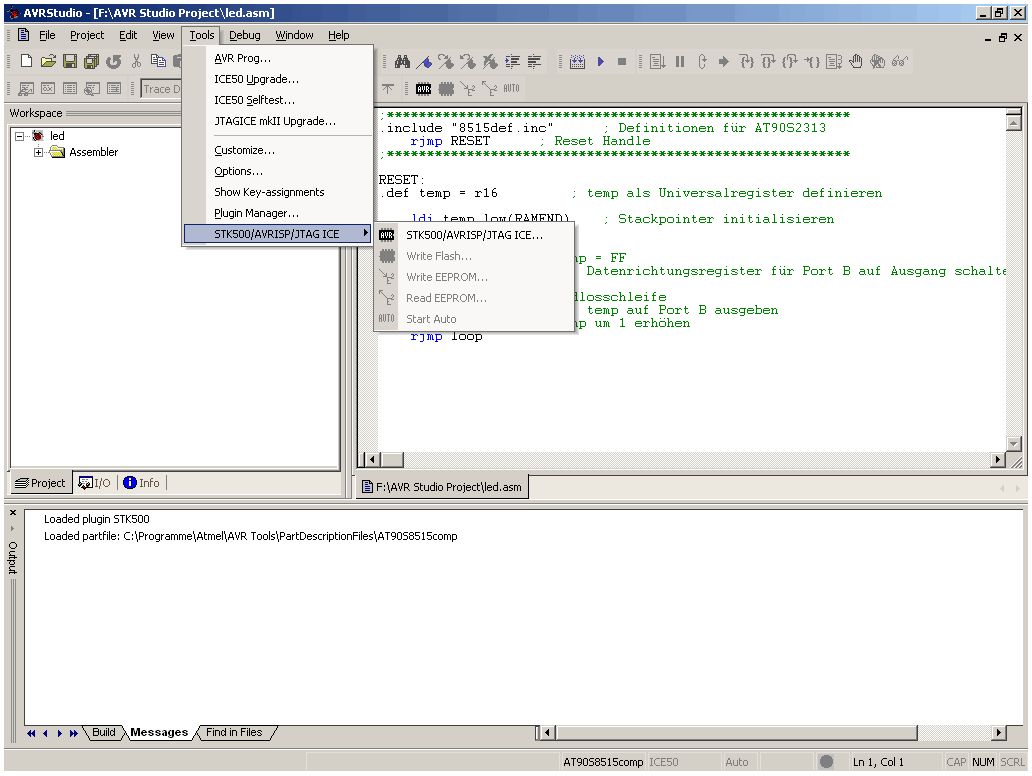This screenshot has width=1032, height=776.
Task: Choose STK500/AVRISP/JTAG ICE... submenu entry
Action: [x=474, y=235]
